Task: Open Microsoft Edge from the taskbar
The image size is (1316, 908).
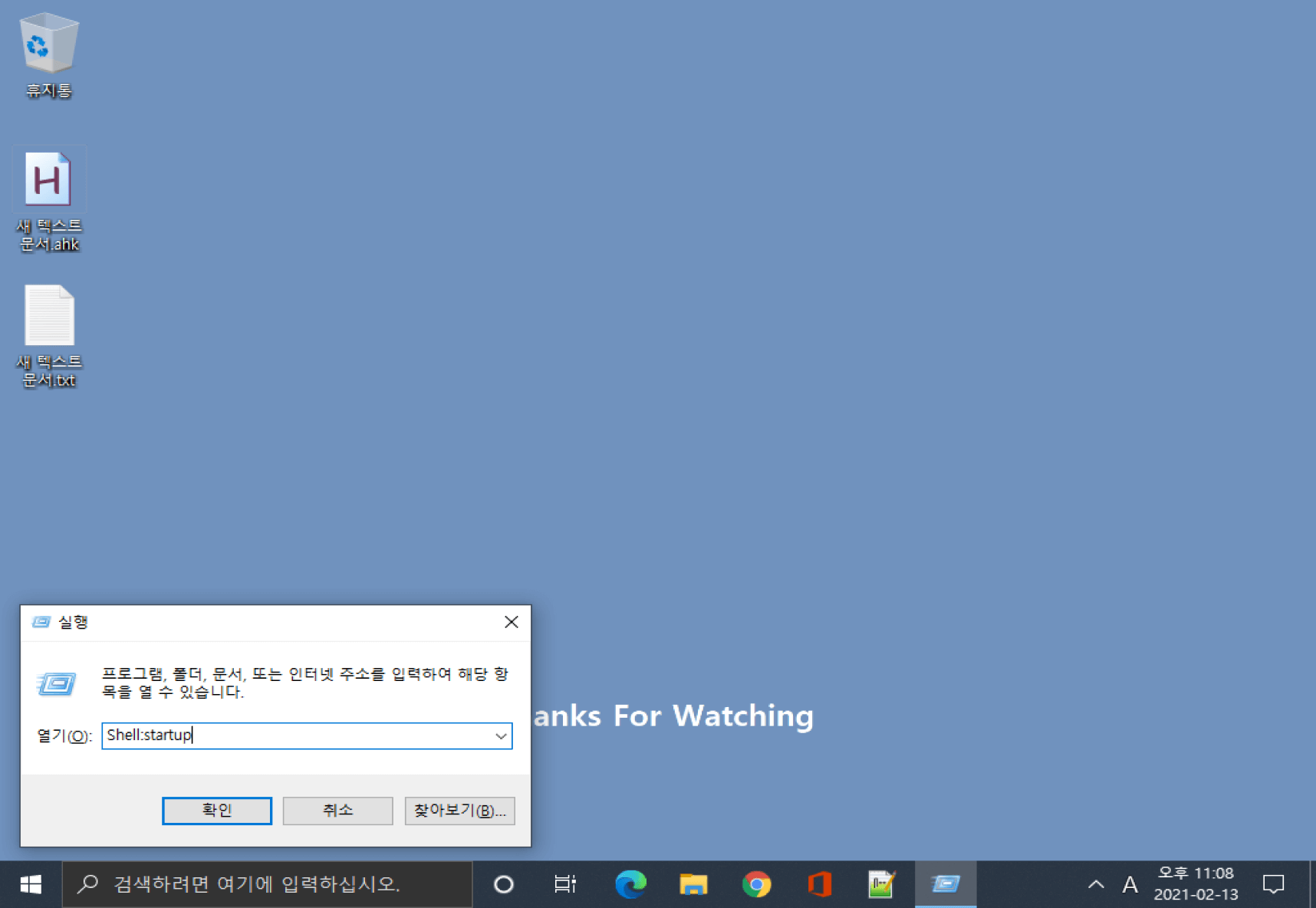Action: [630, 884]
